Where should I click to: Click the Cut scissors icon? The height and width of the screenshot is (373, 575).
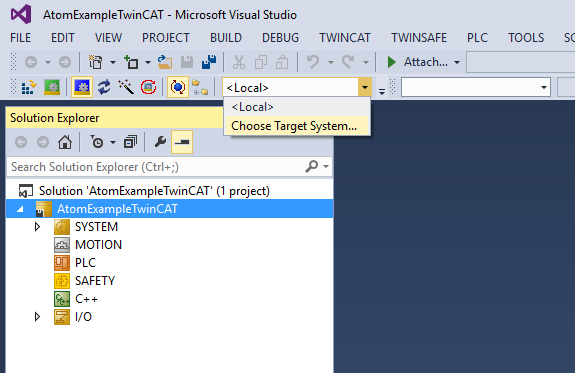click(239, 62)
